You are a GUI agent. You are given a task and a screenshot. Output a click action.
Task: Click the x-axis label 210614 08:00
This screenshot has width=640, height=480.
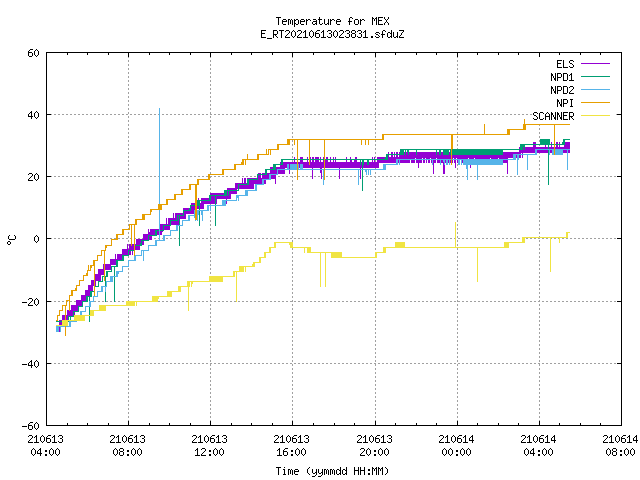620,446
